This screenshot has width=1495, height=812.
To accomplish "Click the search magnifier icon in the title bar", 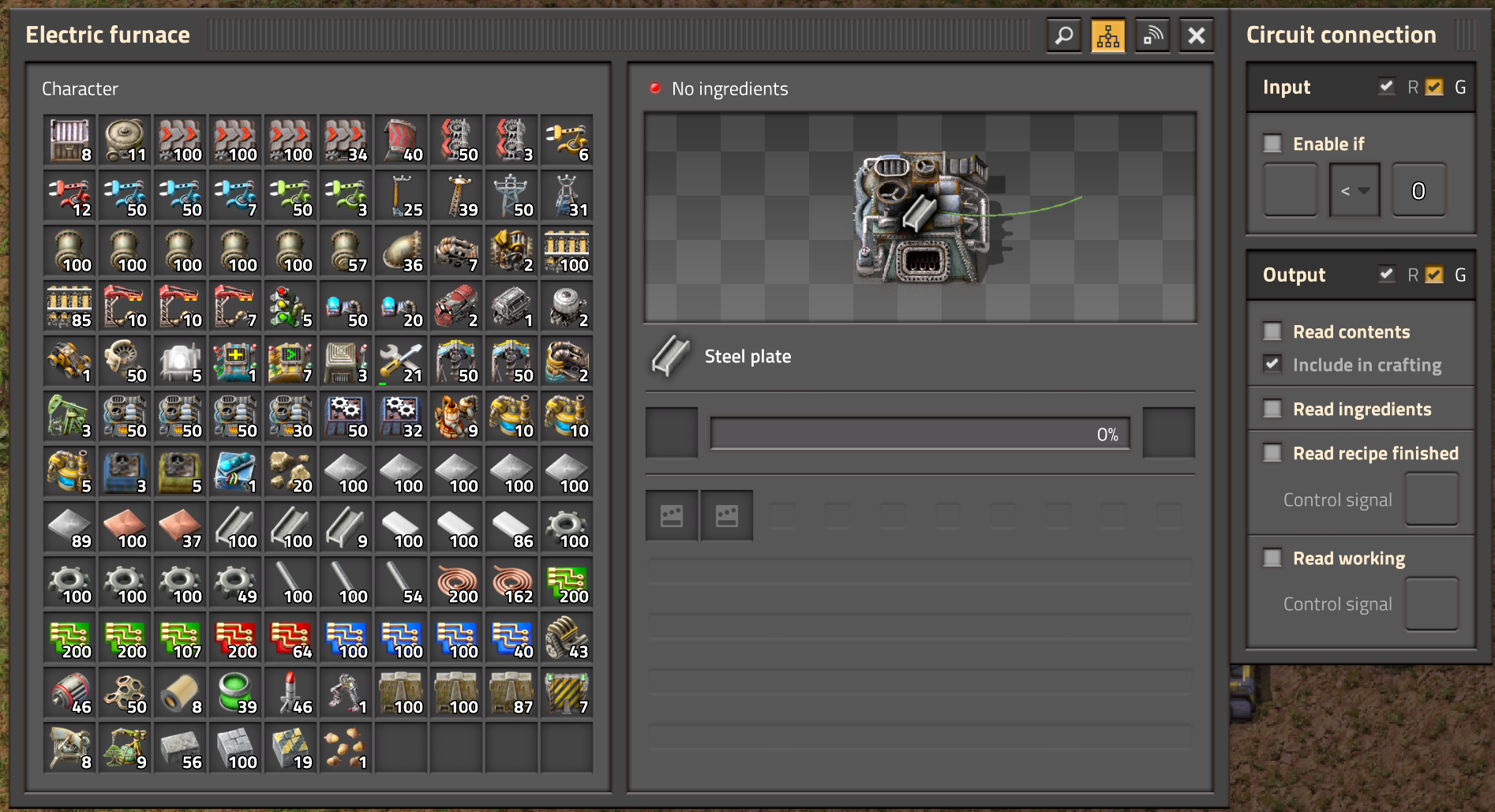I will [x=1064, y=36].
